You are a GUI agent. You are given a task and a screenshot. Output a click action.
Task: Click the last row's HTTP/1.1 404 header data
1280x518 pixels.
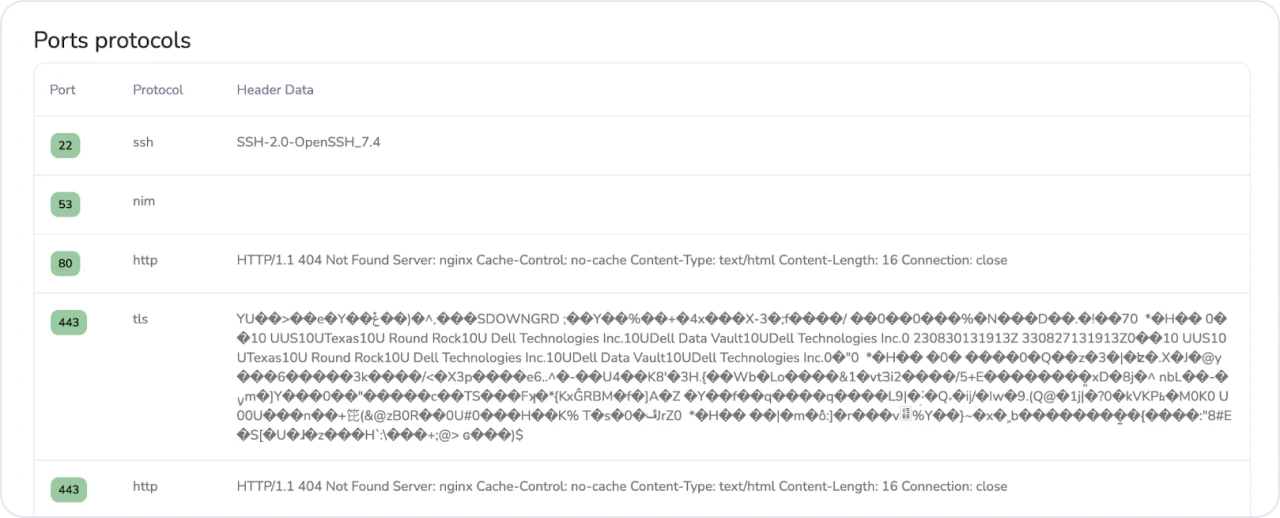[x=621, y=487]
